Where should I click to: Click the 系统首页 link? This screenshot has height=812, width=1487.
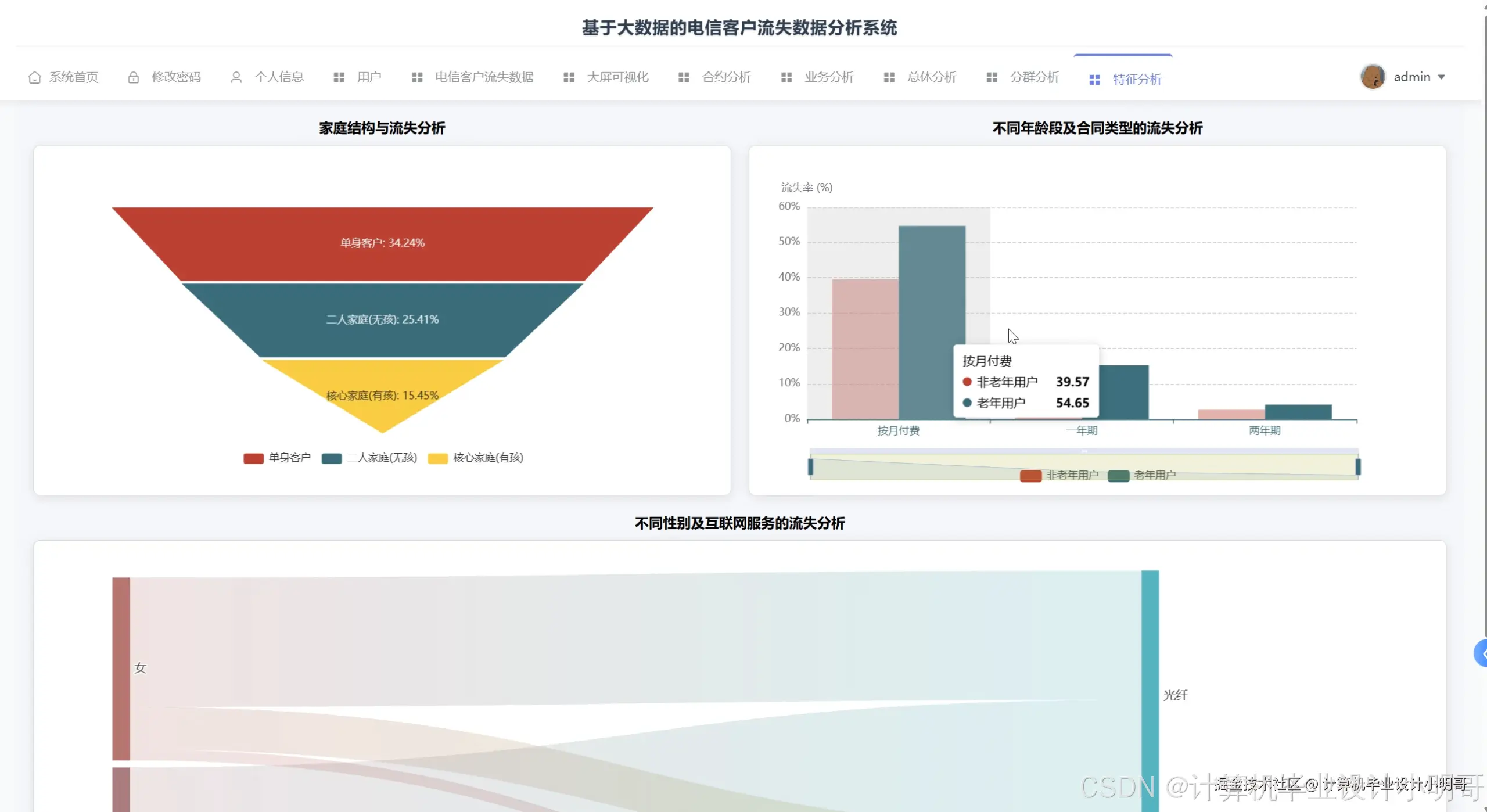73,77
